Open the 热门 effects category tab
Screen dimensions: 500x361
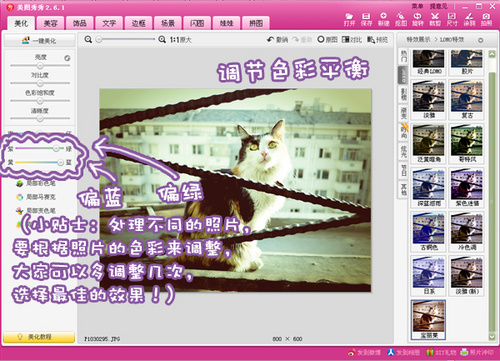pos(403,56)
